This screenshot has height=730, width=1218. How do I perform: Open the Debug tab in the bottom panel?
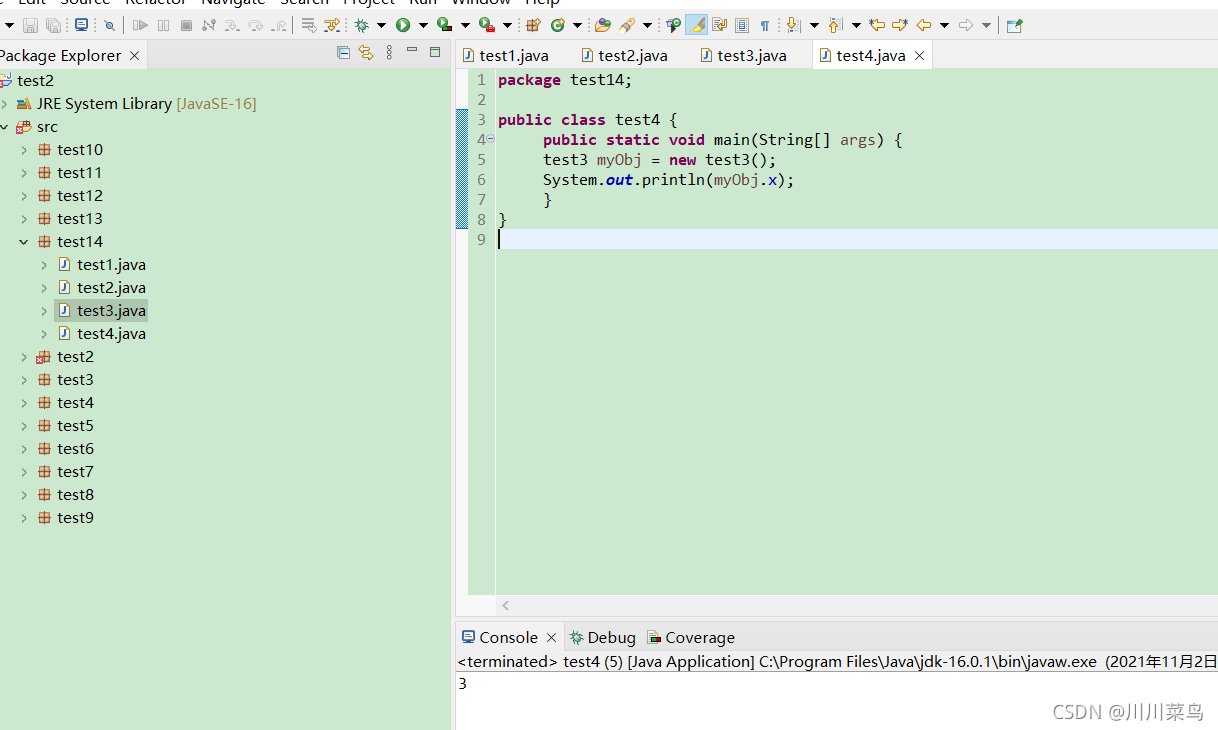point(603,638)
